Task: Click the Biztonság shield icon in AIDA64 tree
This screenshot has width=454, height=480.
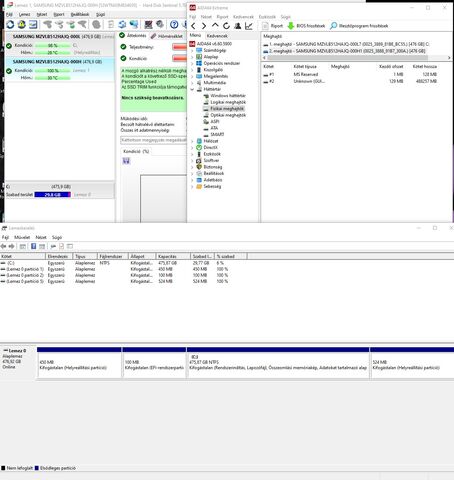Action: pyautogui.click(x=199, y=167)
